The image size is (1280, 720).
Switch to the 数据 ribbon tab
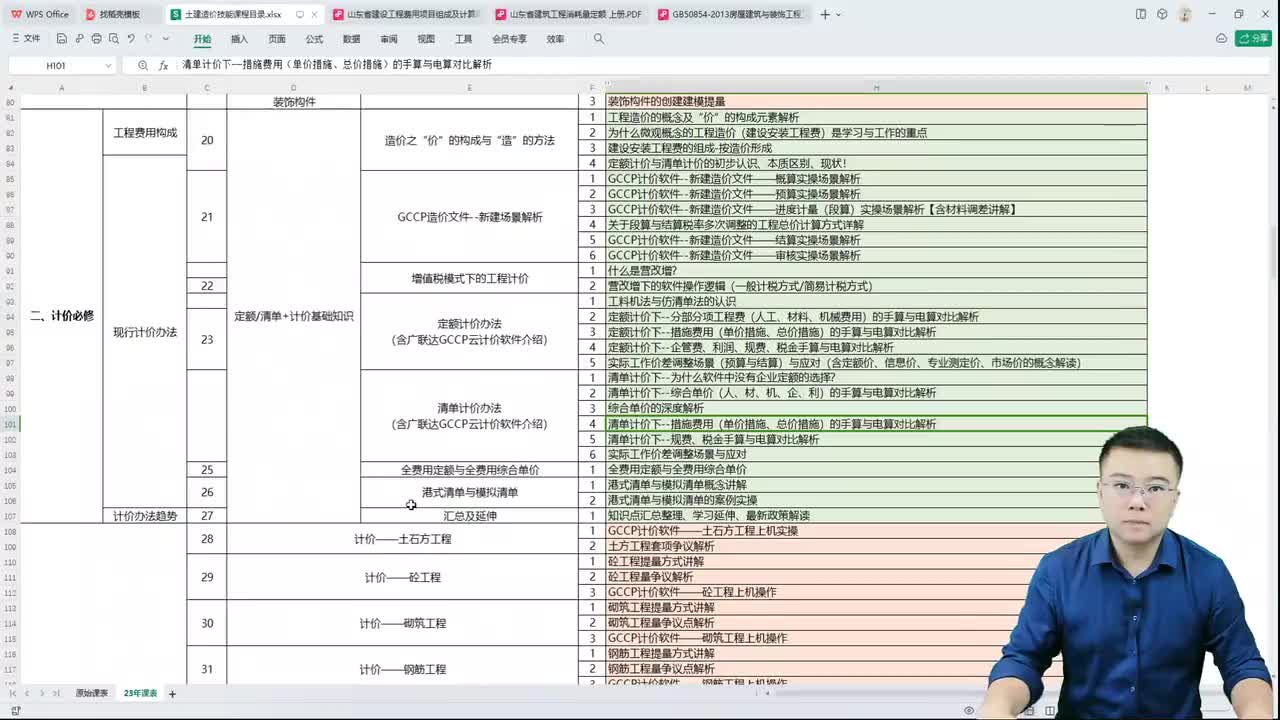point(351,38)
